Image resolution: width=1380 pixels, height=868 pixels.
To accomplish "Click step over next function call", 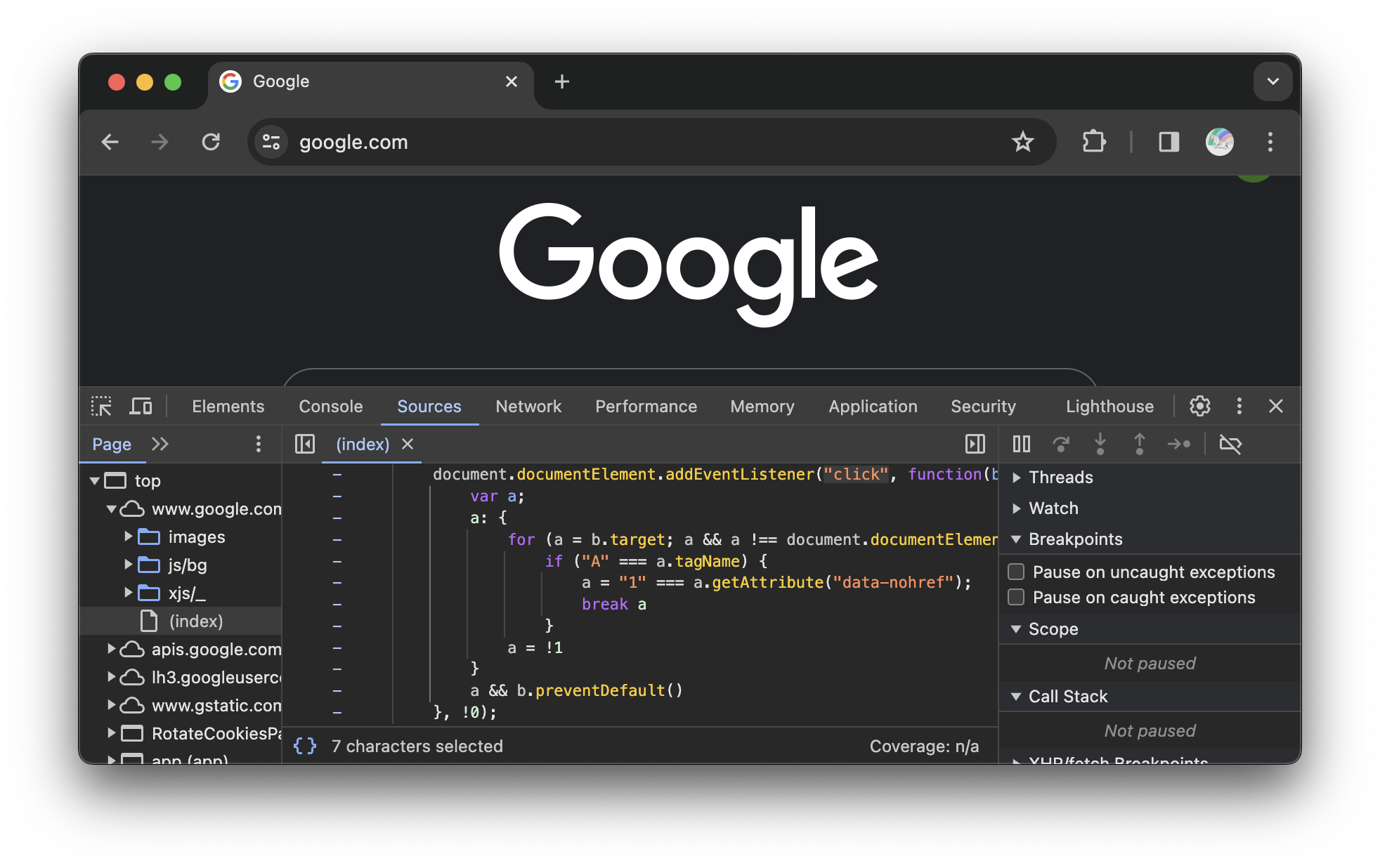I will [x=1061, y=444].
